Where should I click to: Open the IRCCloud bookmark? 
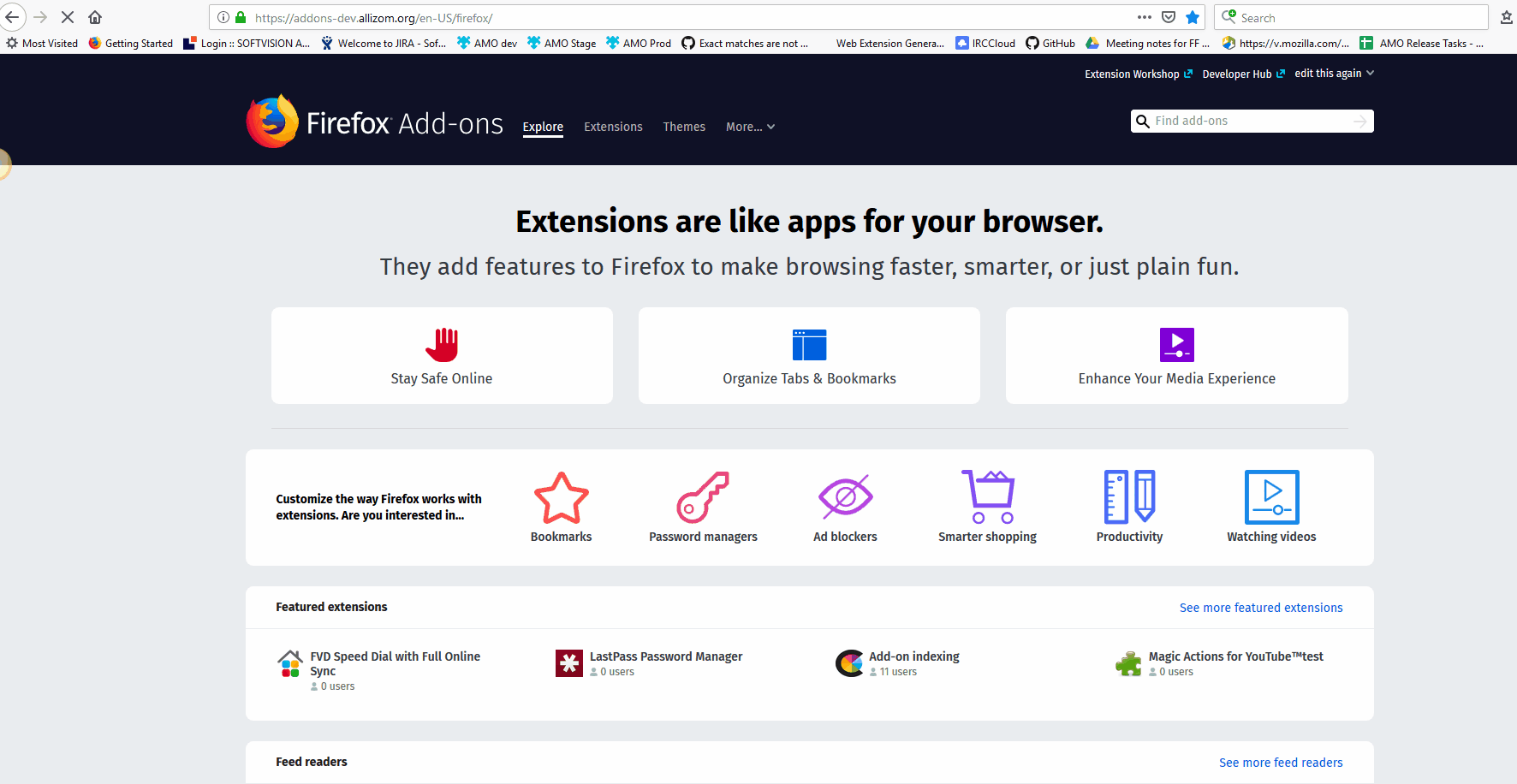pyautogui.click(x=985, y=43)
